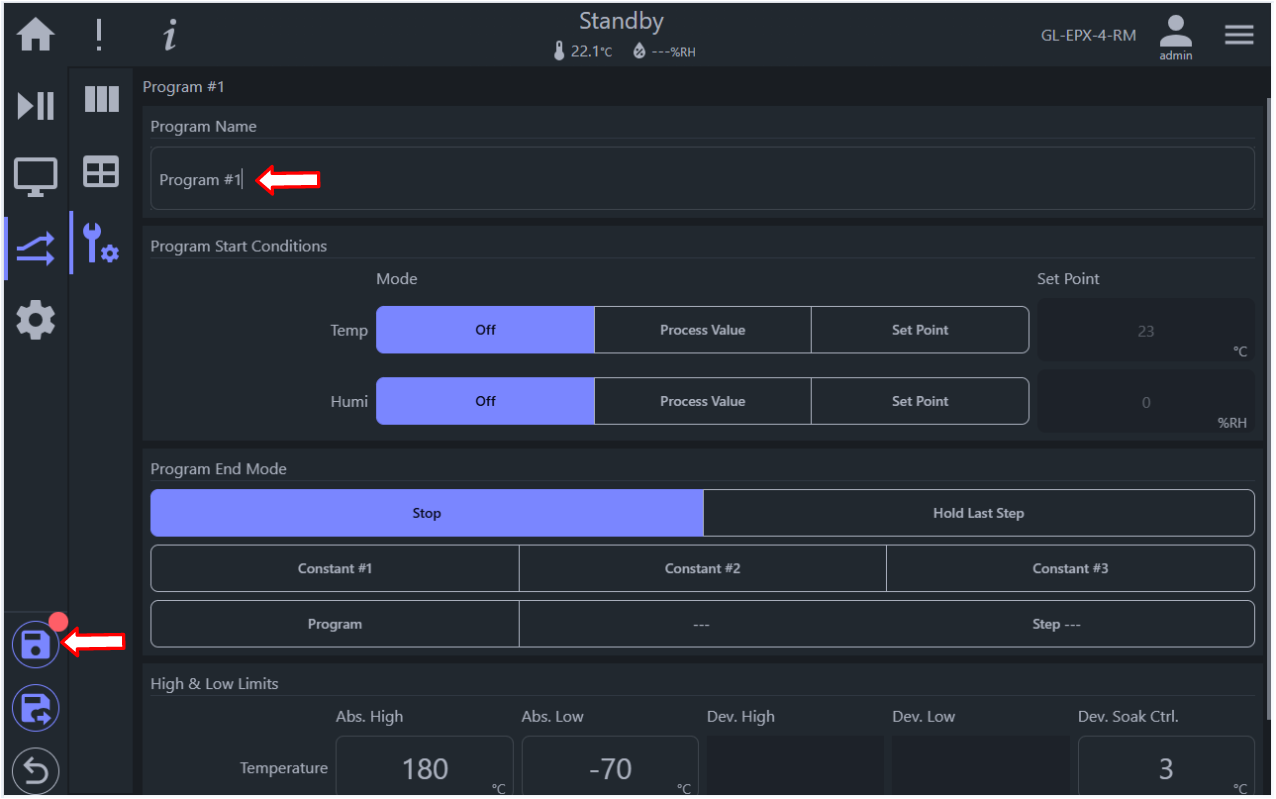This screenshot has width=1276, height=799.
Task: Open the monitor screen icon
Action: pyautogui.click(x=36, y=177)
